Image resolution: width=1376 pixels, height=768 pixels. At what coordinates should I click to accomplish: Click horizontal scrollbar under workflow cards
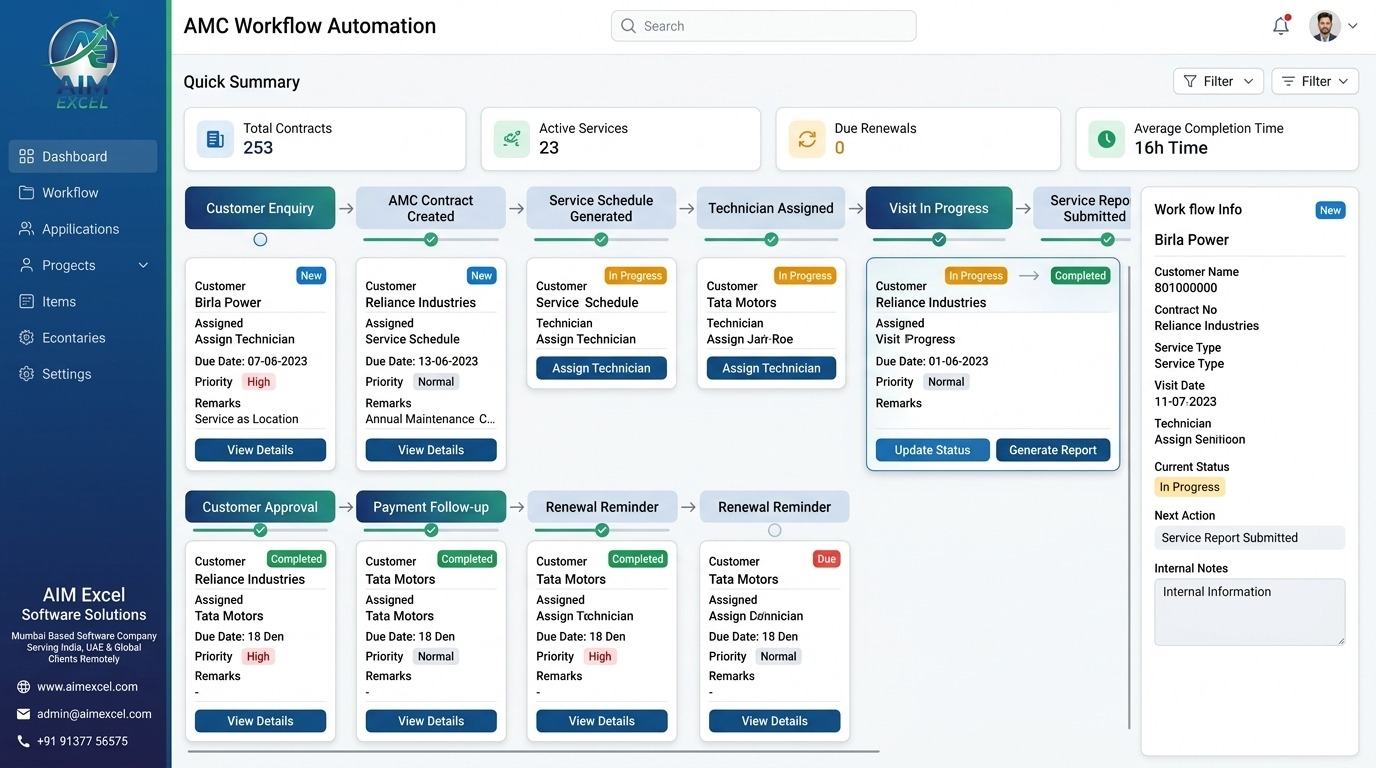pyautogui.click(x=533, y=751)
